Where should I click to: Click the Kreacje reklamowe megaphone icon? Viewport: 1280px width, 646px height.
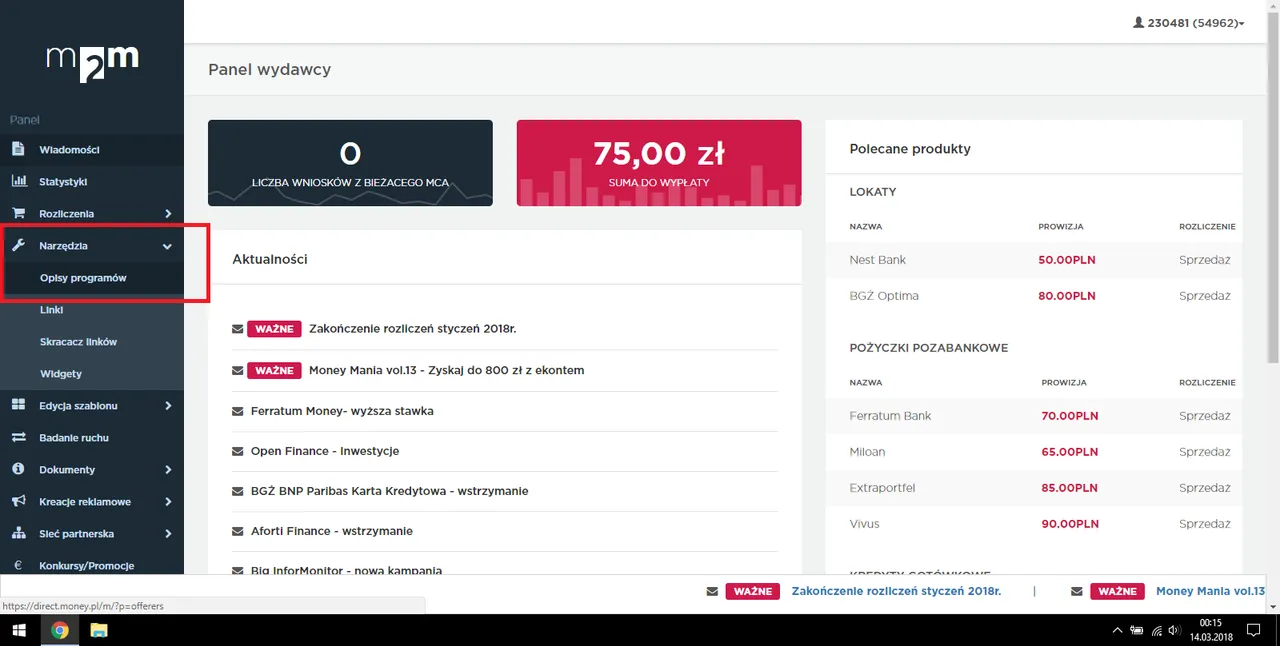tap(18, 501)
